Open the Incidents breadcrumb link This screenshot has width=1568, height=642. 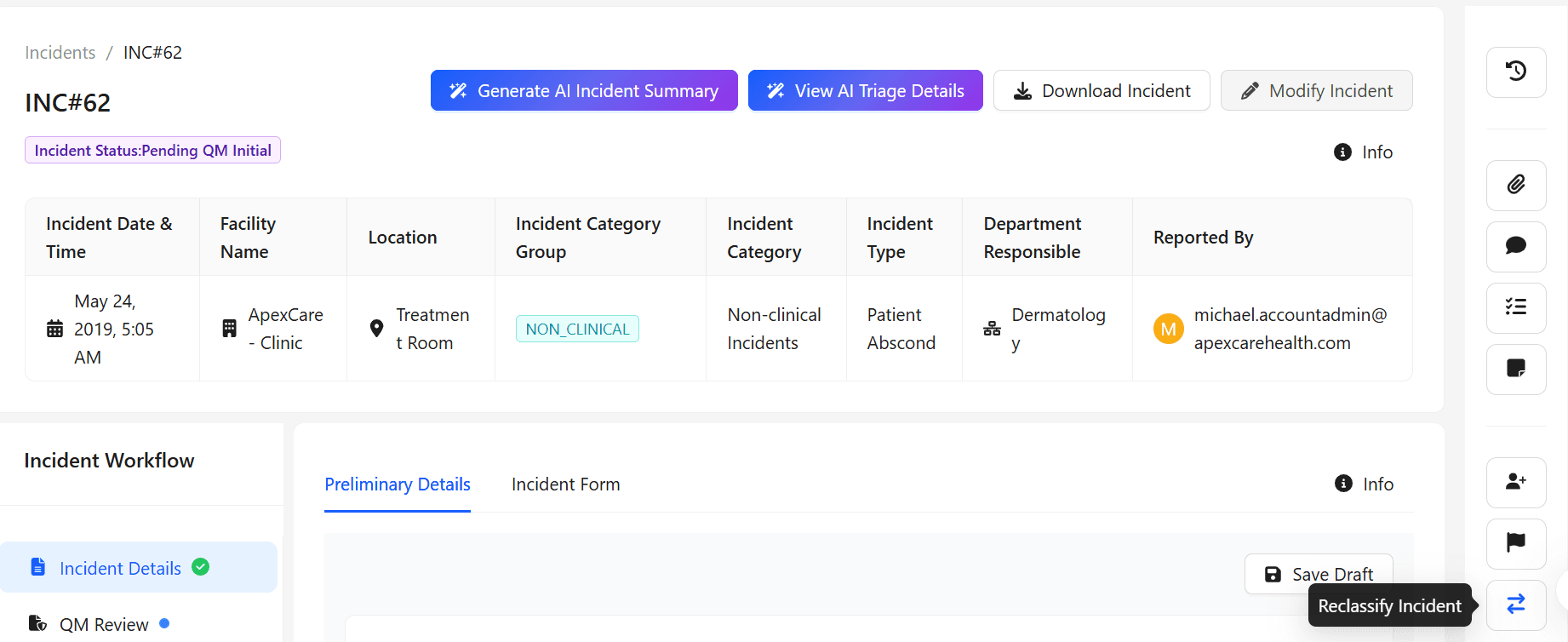tap(60, 52)
